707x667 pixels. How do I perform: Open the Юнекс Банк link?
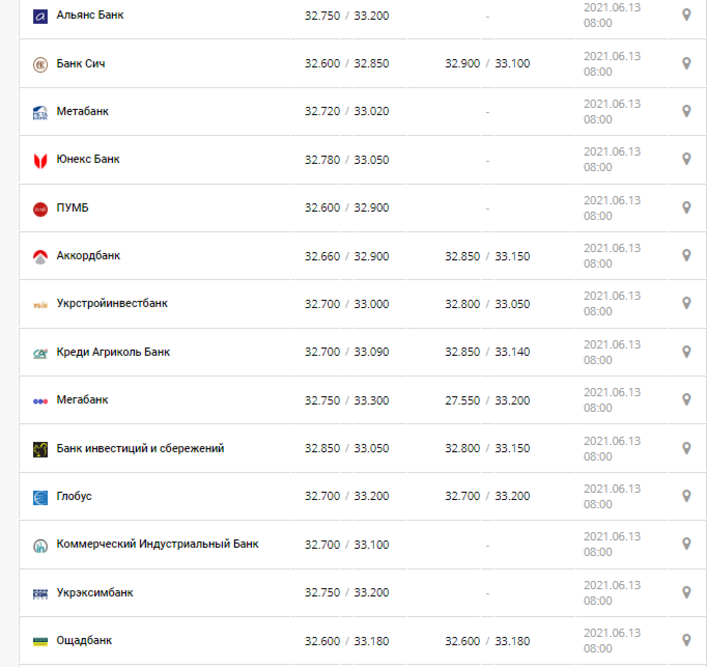[x=88, y=159]
